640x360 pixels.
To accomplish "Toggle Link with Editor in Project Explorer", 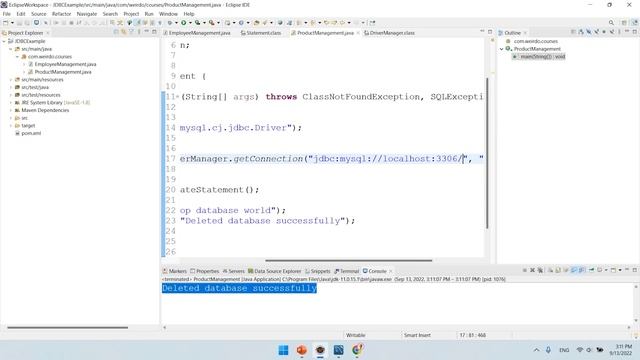I will click(123, 32).
